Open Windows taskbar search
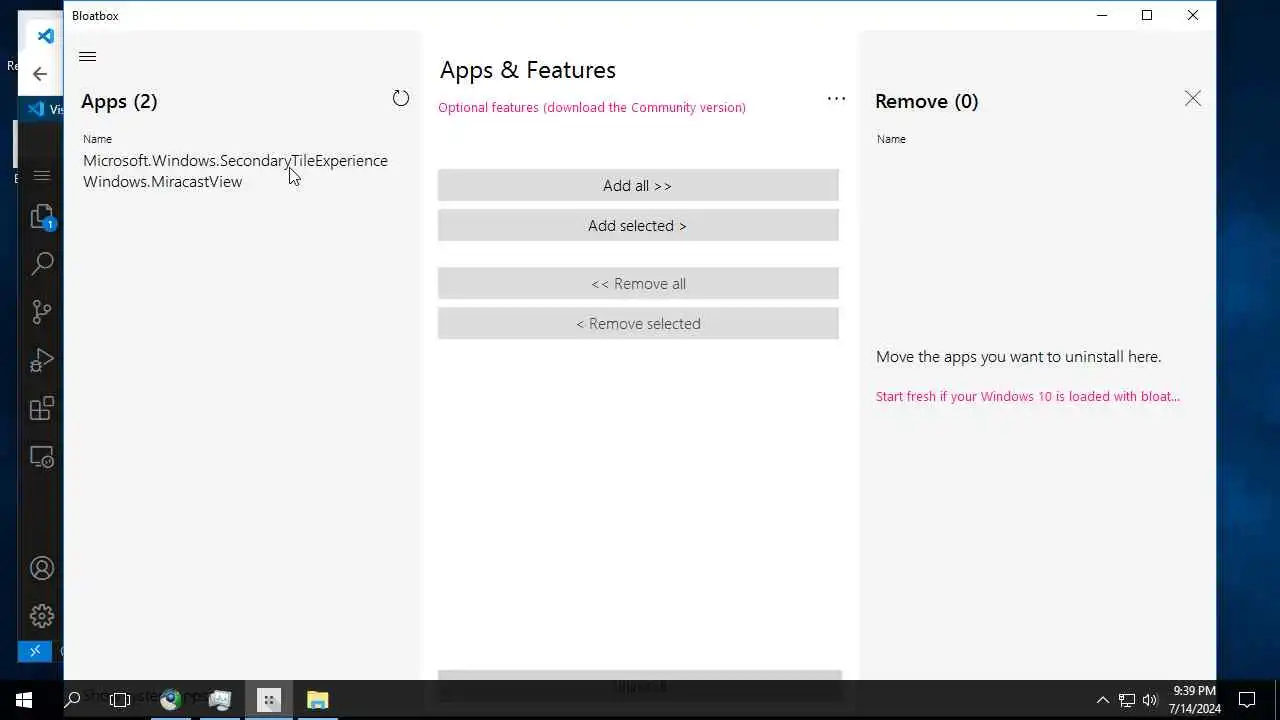The height and width of the screenshot is (720, 1280). [72, 700]
